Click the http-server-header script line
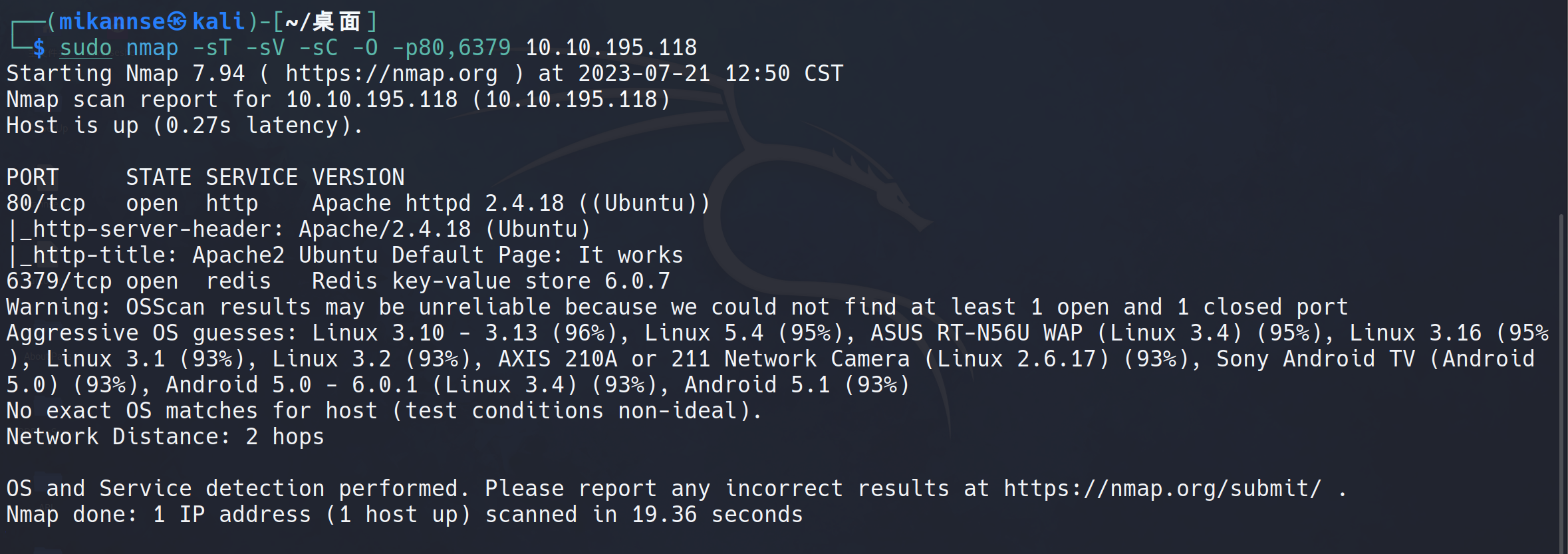Image resolution: width=1568 pixels, height=554 pixels. (299, 229)
